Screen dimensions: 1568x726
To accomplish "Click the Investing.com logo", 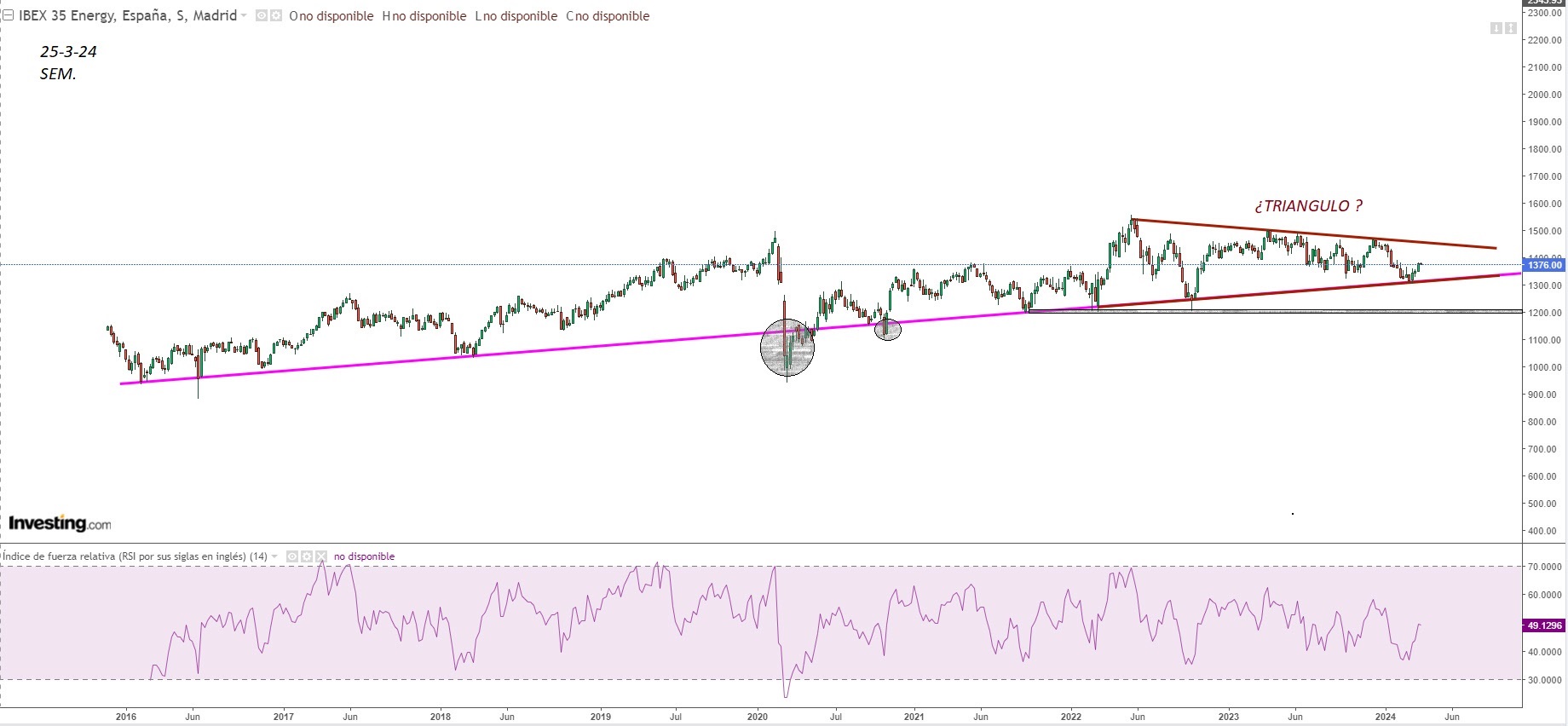I will [60, 523].
